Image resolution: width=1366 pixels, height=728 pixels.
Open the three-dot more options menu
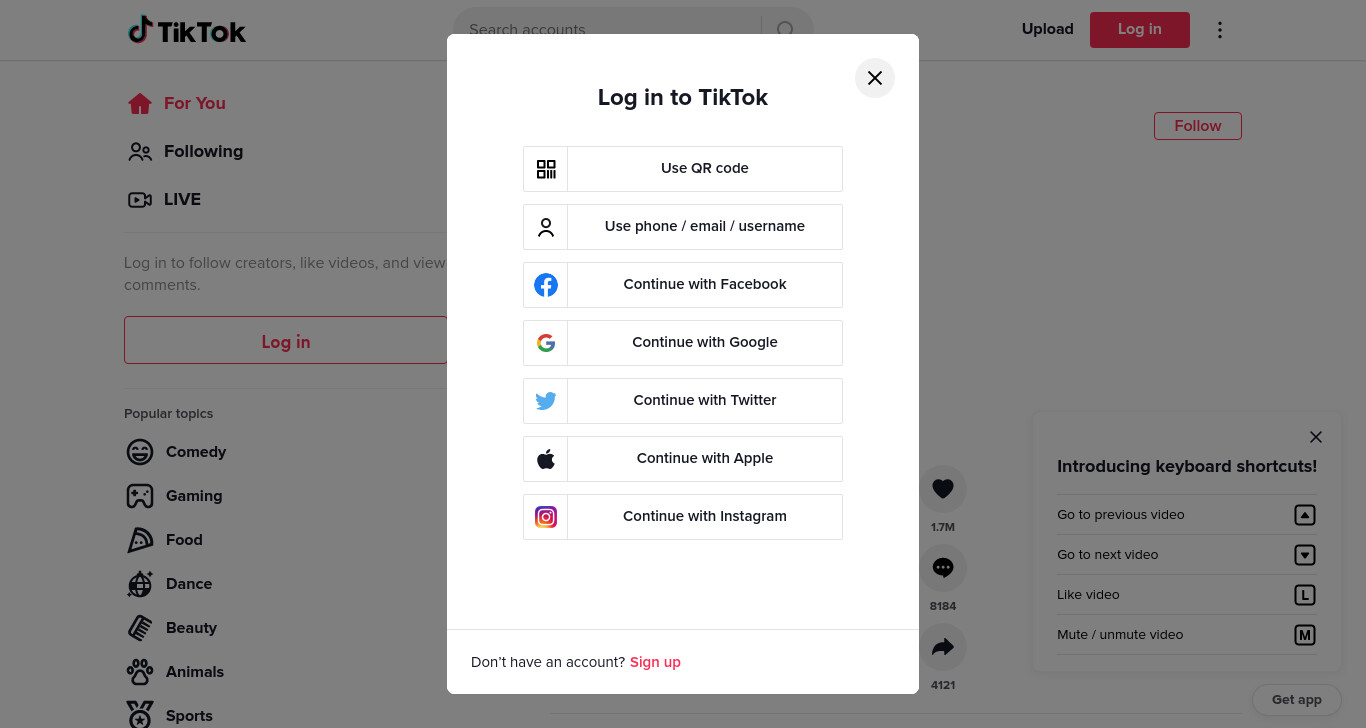pyautogui.click(x=1219, y=30)
